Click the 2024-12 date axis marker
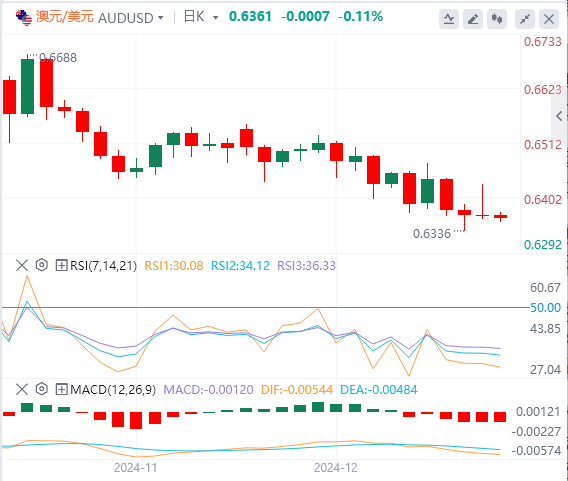The width and height of the screenshot is (568, 481). pyautogui.click(x=335, y=468)
